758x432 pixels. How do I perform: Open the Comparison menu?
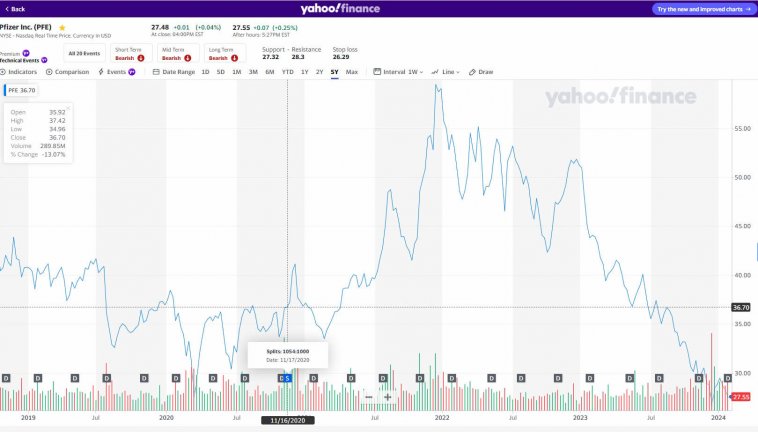coord(68,72)
